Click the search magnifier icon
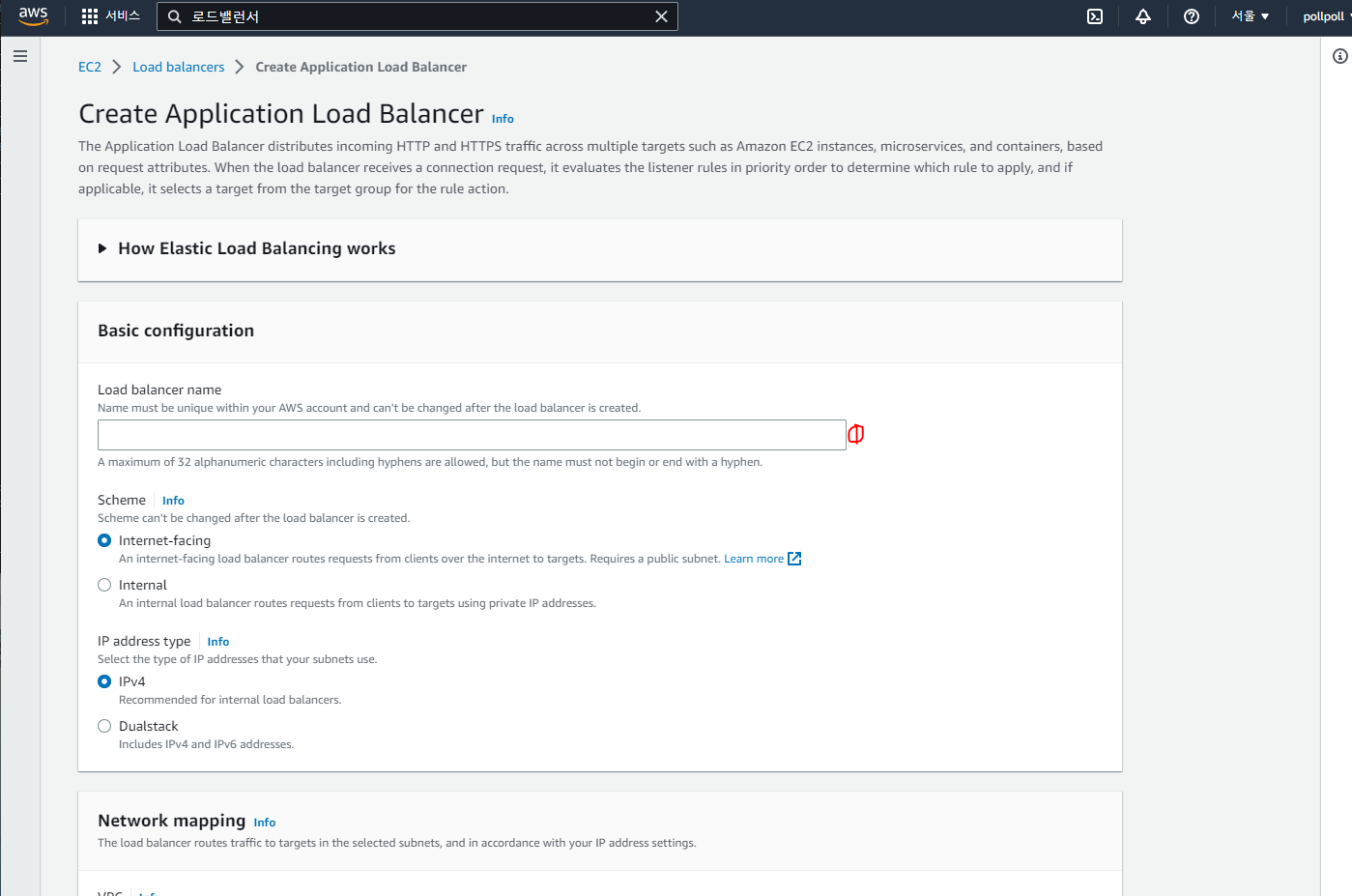Screen dimensions: 1352x896 pos(175,16)
